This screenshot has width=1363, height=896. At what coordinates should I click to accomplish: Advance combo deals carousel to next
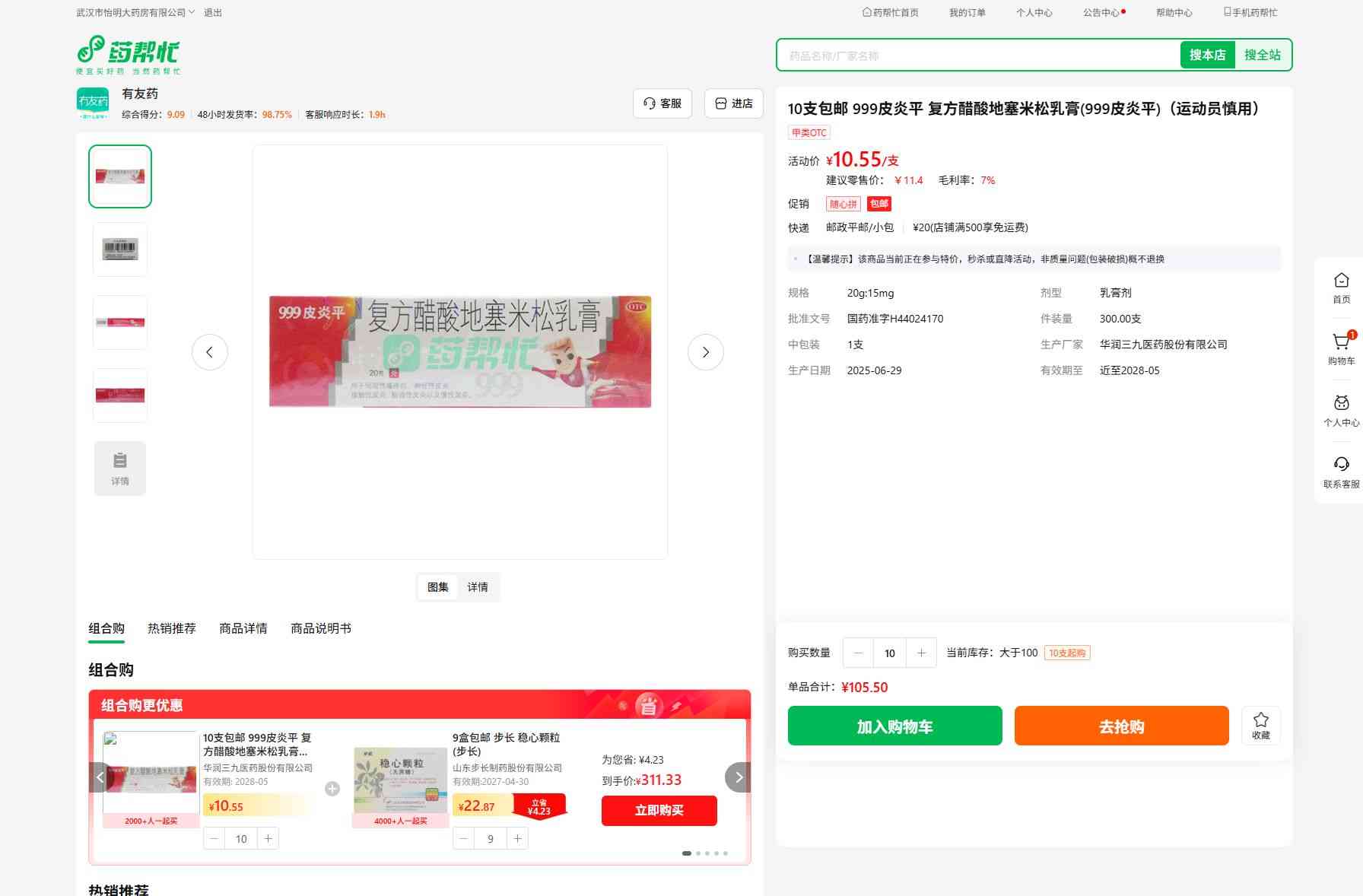(x=738, y=777)
